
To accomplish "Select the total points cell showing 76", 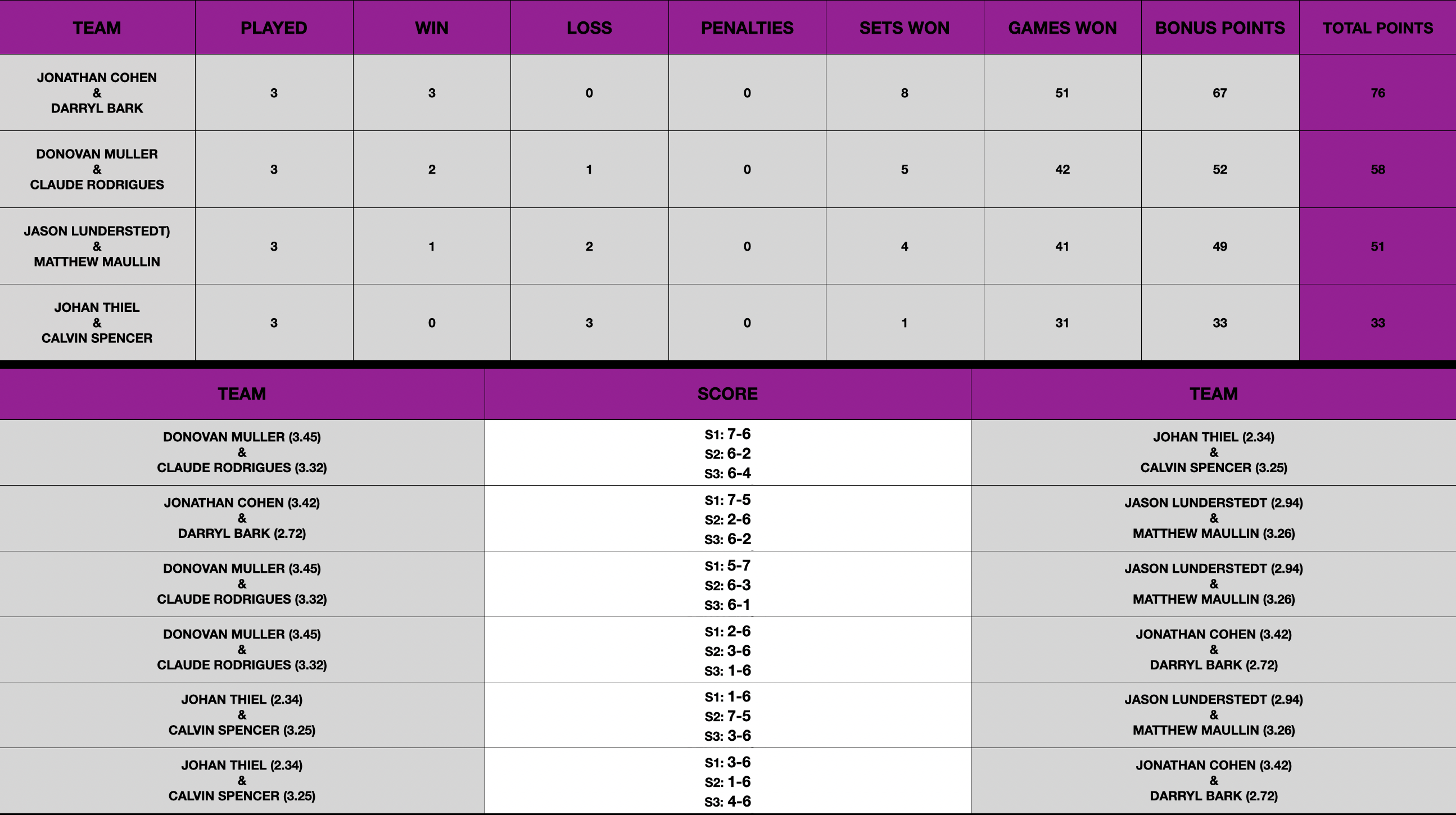I will coord(1377,93).
